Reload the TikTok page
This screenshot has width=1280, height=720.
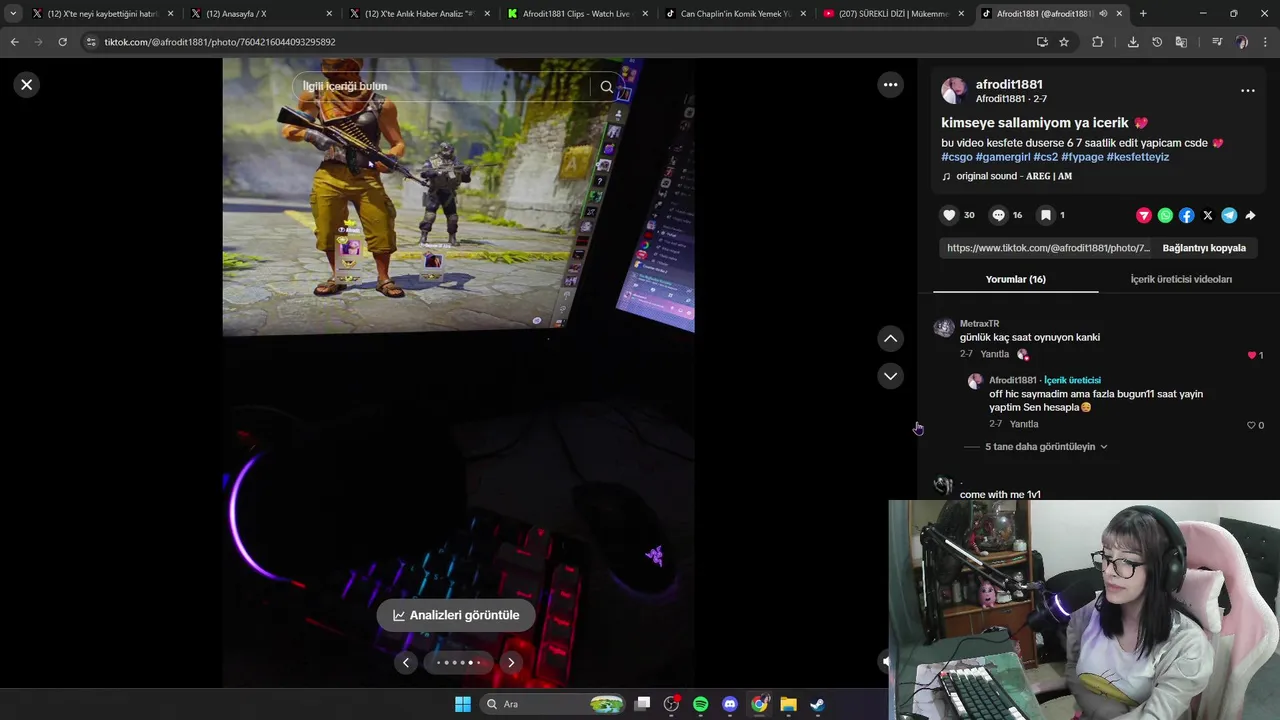point(62,42)
